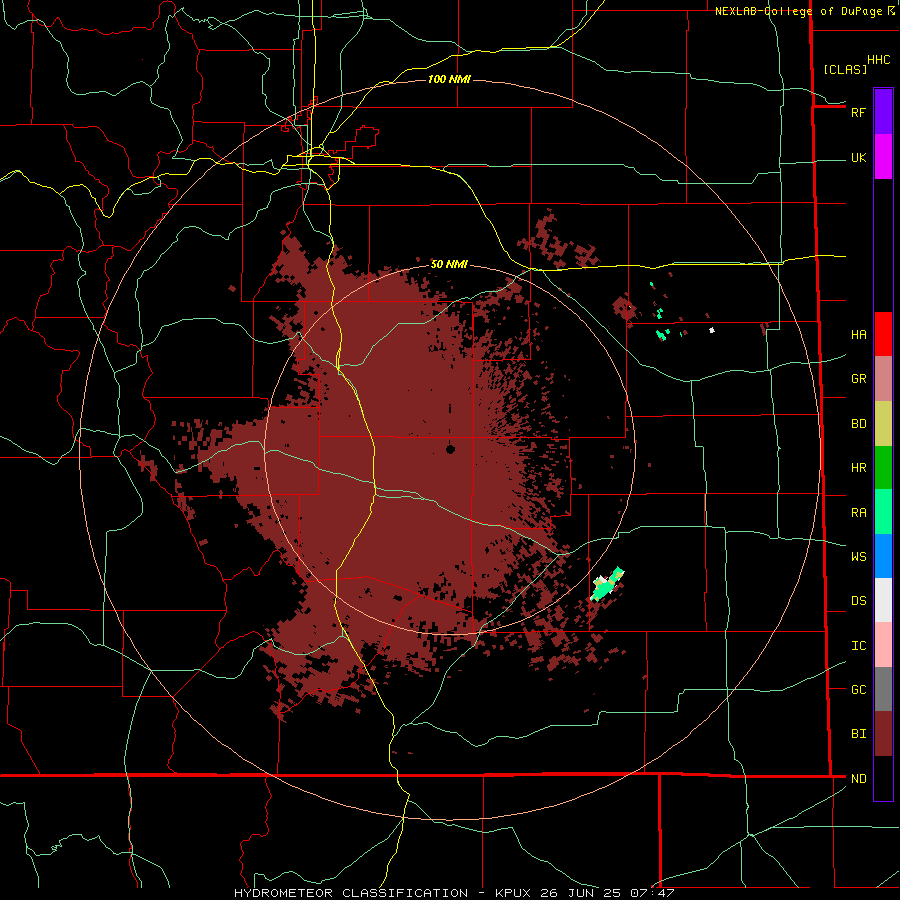Click the IC light pink legend swatch
The image size is (900, 900).
[883, 645]
